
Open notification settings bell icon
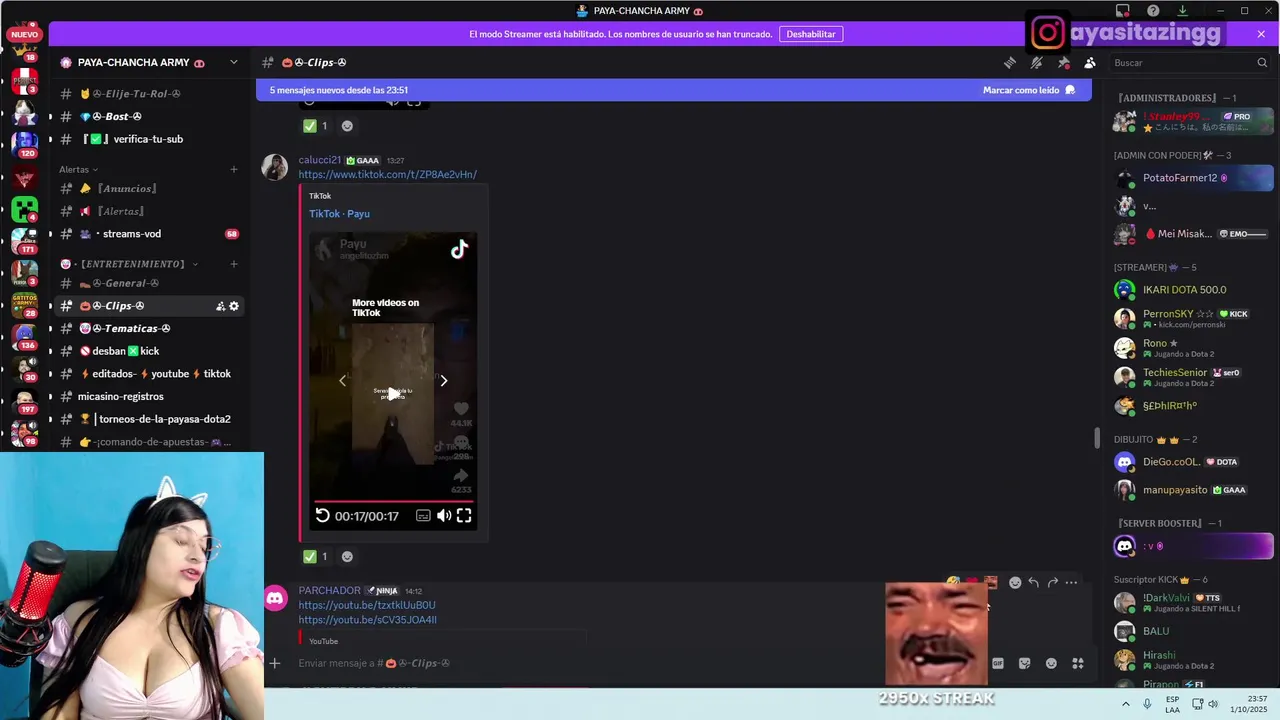(x=1037, y=62)
